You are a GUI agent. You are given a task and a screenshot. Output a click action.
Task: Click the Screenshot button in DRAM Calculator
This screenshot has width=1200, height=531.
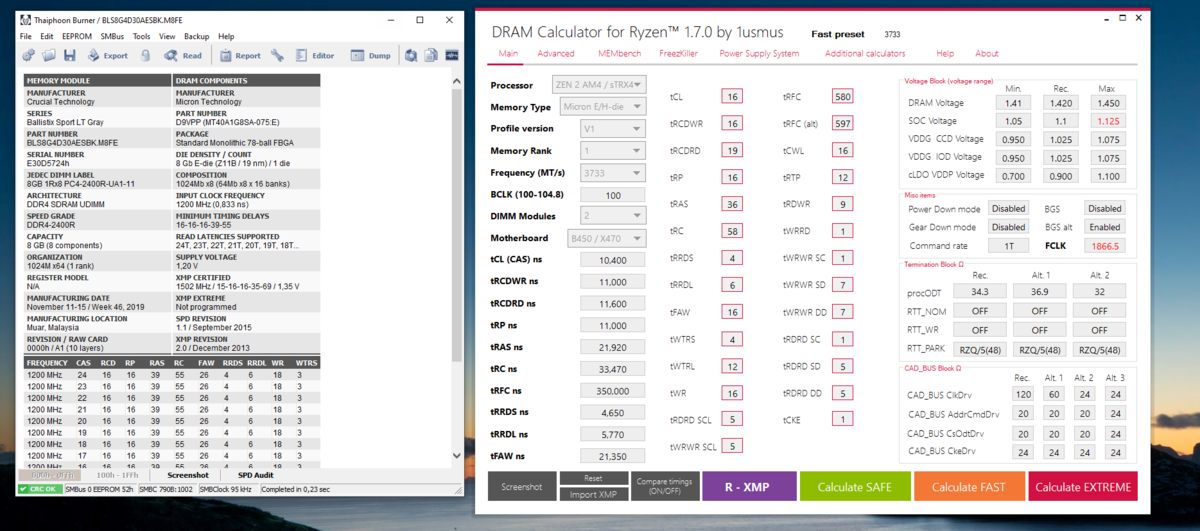(522, 487)
